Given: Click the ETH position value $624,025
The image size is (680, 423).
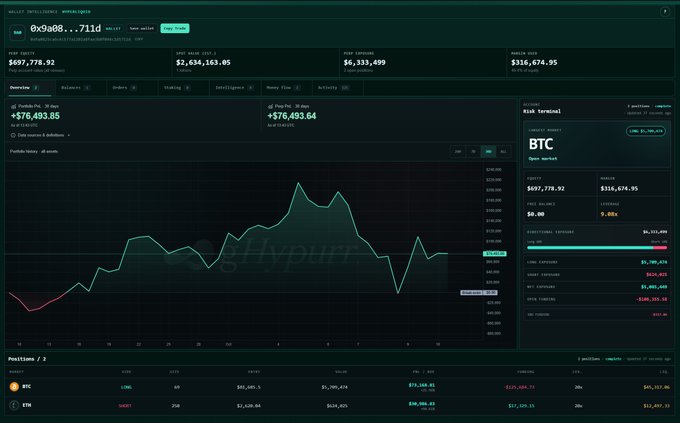Looking at the screenshot, I should coord(337,406).
